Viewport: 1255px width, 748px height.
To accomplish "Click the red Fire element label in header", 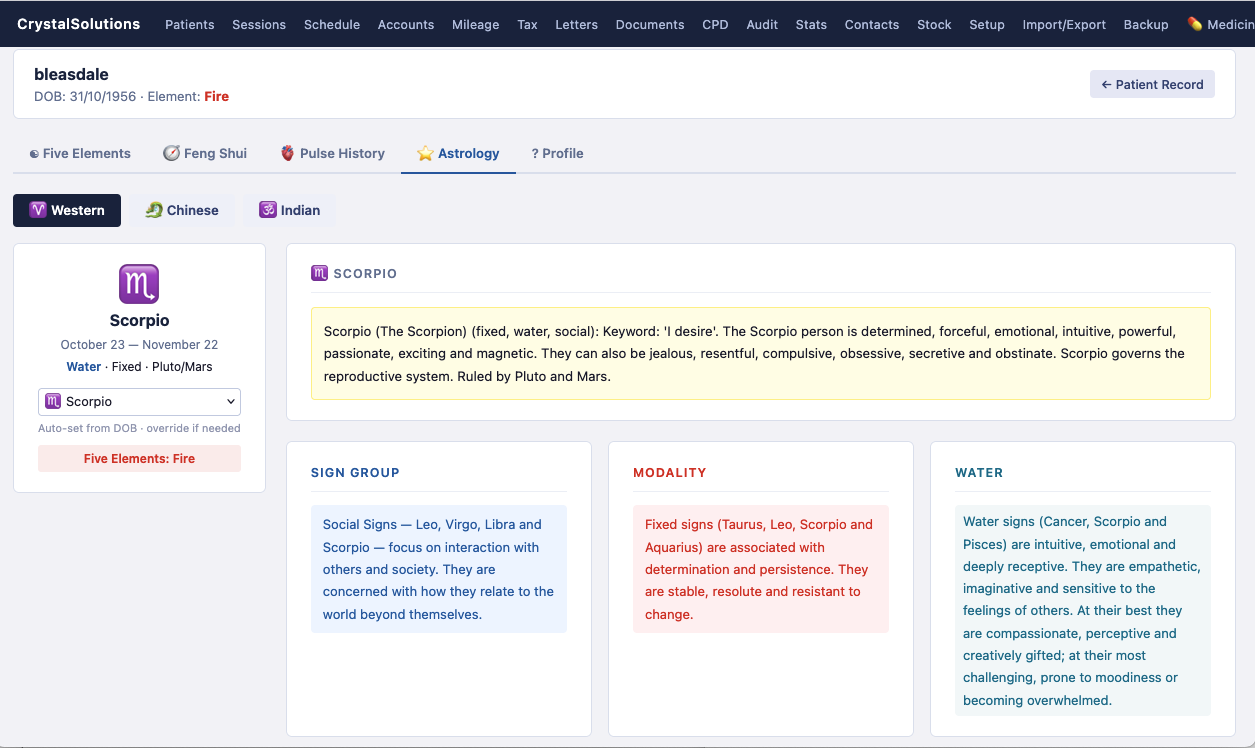I will point(216,97).
